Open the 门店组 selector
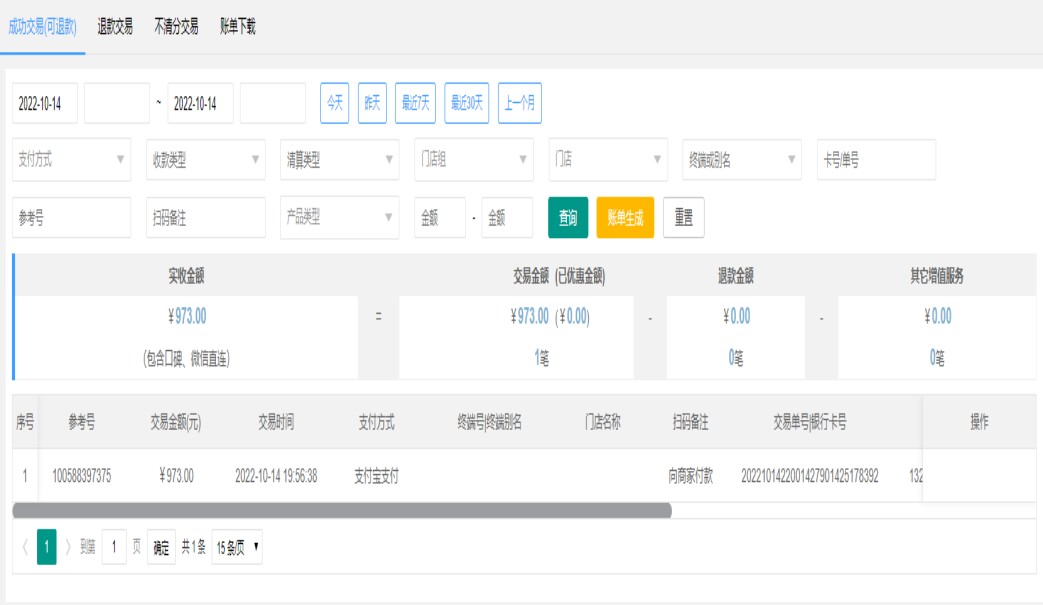The width and height of the screenshot is (1043, 605). (474, 160)
